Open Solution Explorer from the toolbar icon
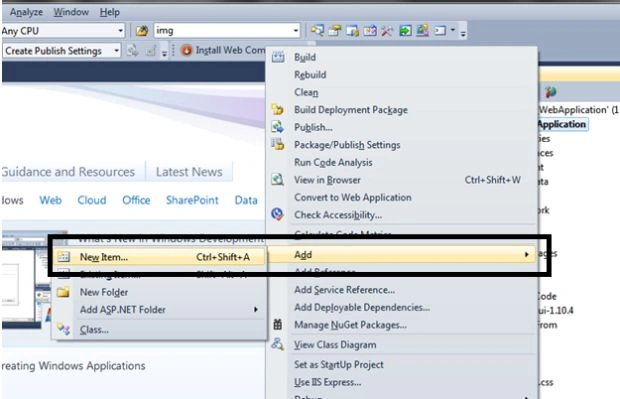 coord(317,31)
